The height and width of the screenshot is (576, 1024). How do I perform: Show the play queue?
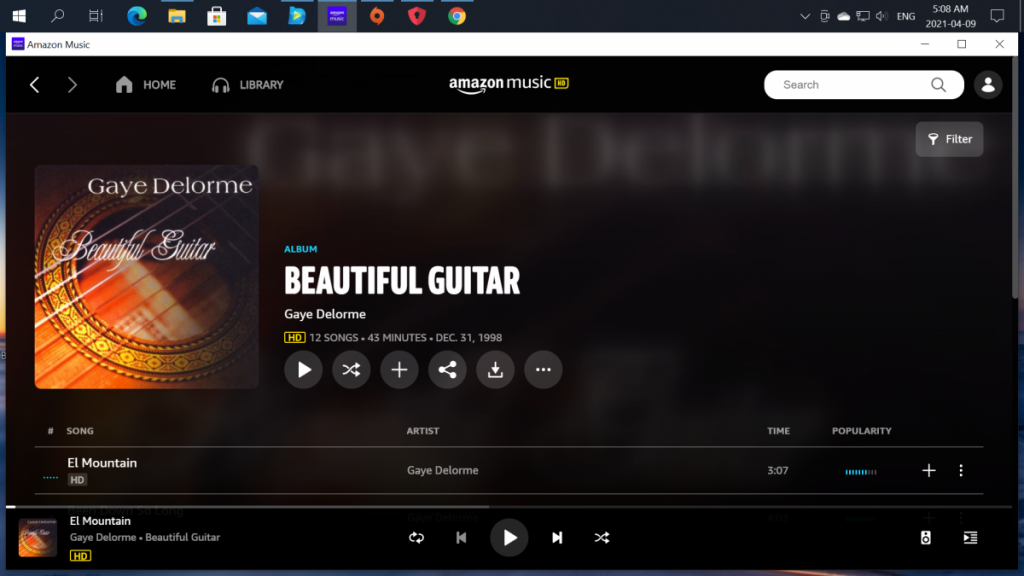tap(970, 537)
